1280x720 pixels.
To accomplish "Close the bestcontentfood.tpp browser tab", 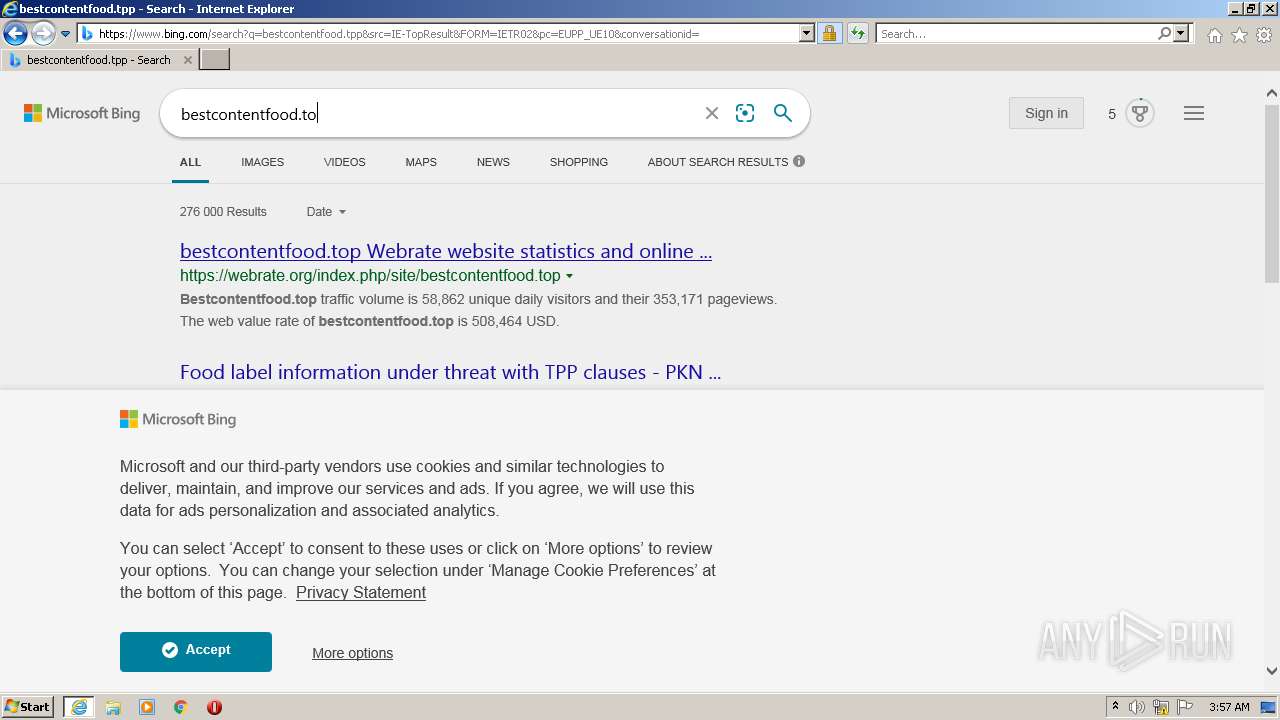I will [188, 60].
